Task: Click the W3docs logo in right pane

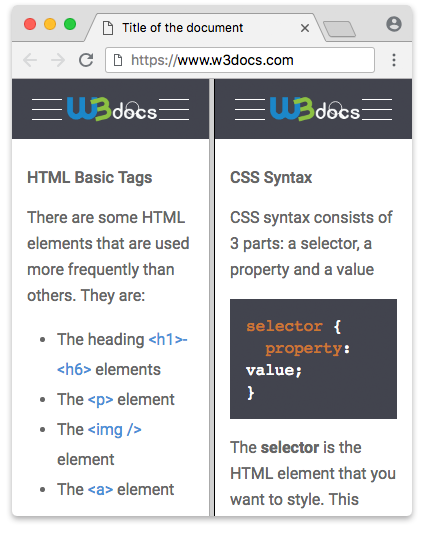Action: (313, 109)
